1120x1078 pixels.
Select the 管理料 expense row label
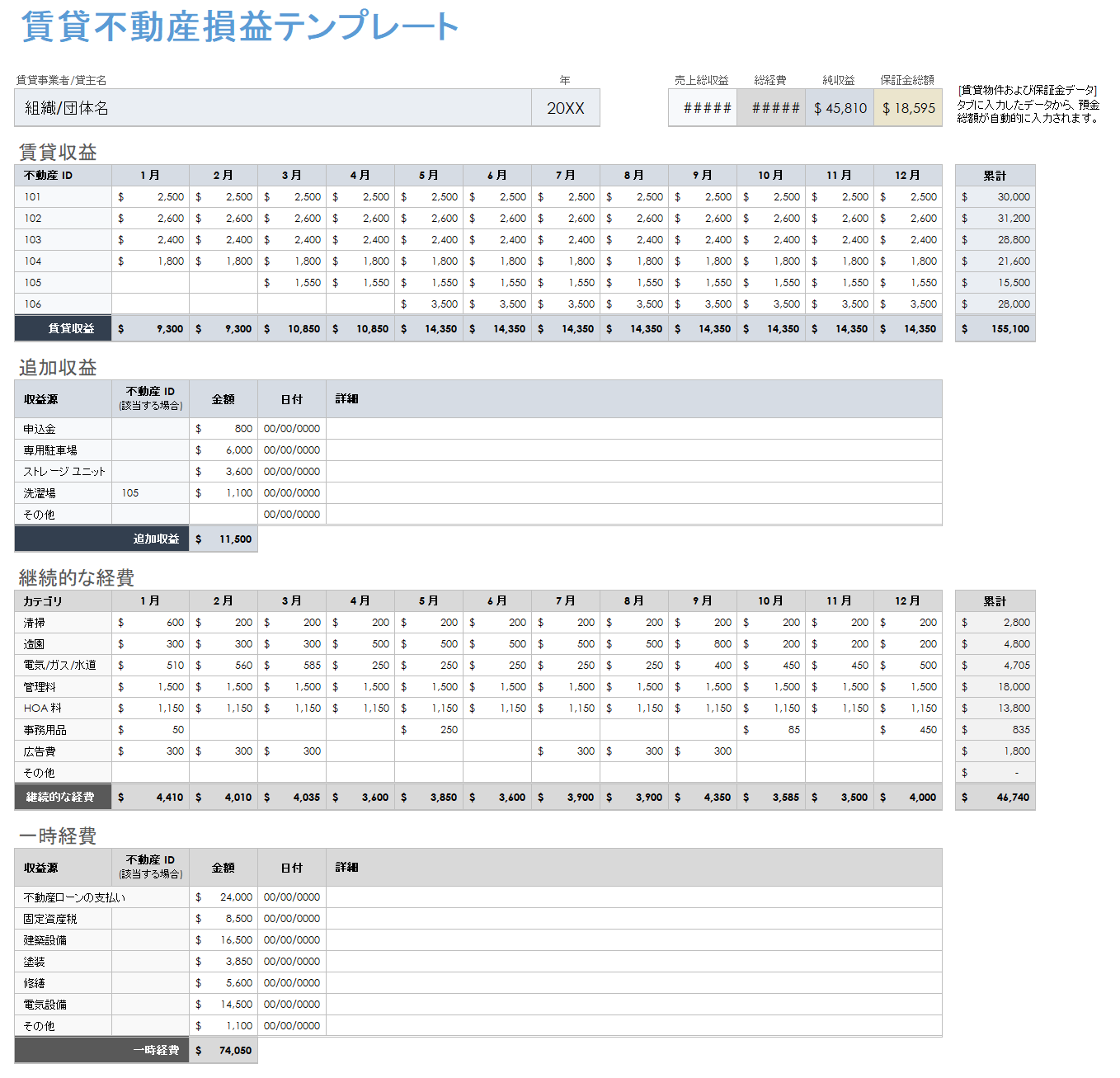[x=64, y=687]
